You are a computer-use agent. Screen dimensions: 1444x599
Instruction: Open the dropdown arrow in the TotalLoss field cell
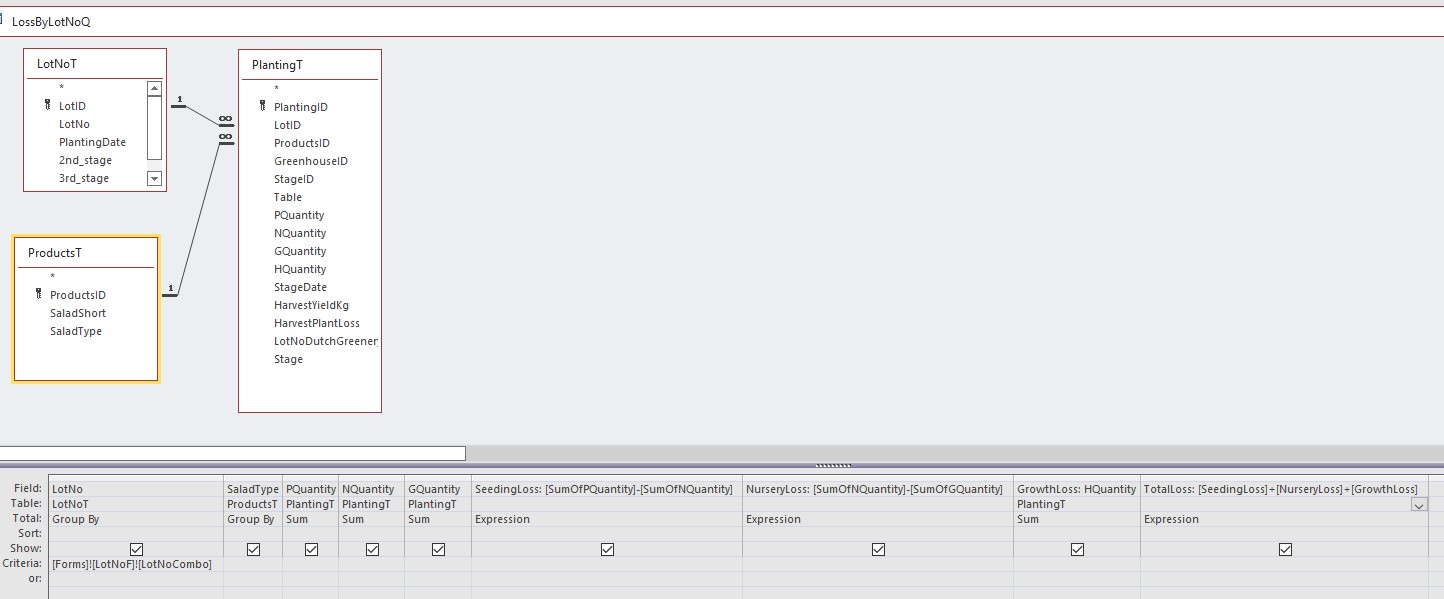click(x=1419, y=505)
